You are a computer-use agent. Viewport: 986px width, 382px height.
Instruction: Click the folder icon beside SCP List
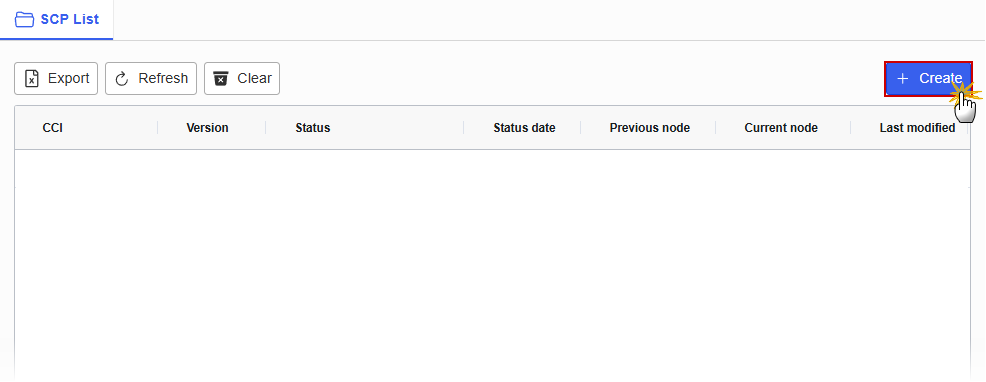coord(25,20)
